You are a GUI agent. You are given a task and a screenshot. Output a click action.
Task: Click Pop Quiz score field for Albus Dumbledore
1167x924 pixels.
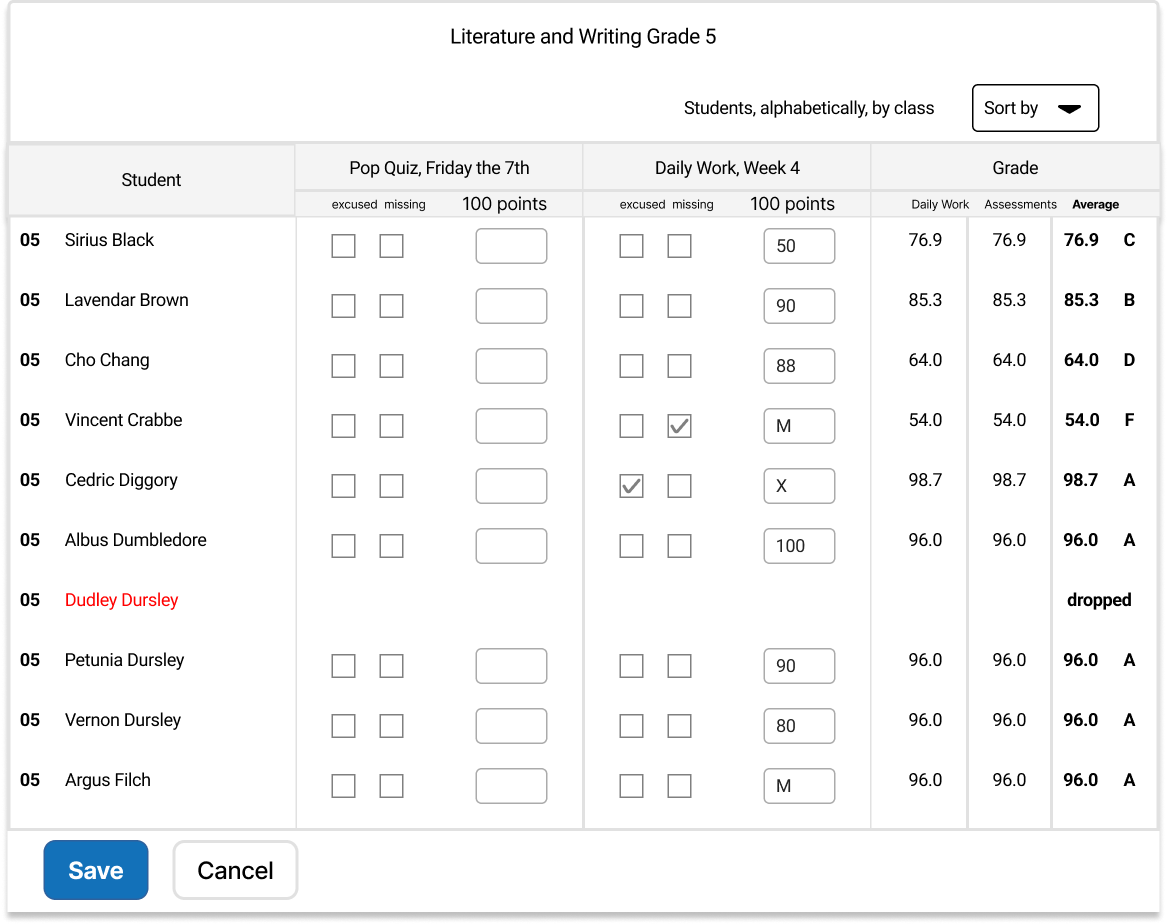click(511, 546)
